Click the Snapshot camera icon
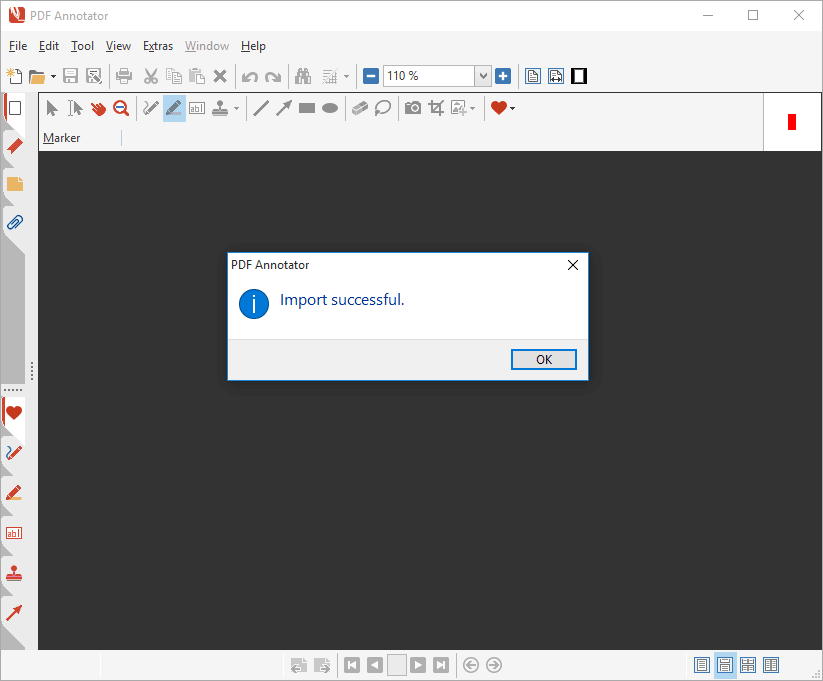 (x=413, y=108)
